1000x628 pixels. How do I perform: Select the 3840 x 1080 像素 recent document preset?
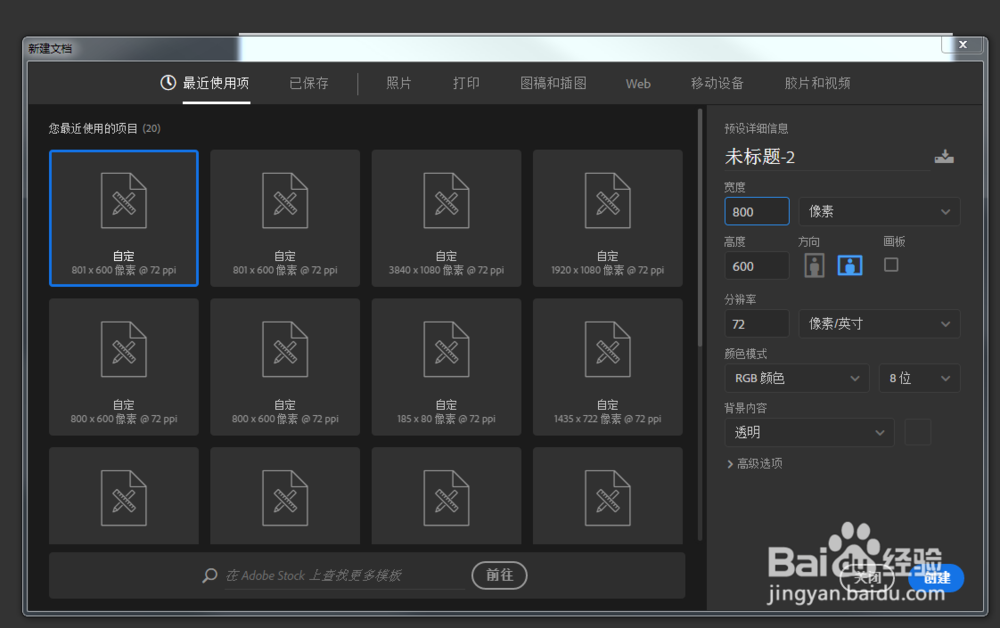(446, 217)
